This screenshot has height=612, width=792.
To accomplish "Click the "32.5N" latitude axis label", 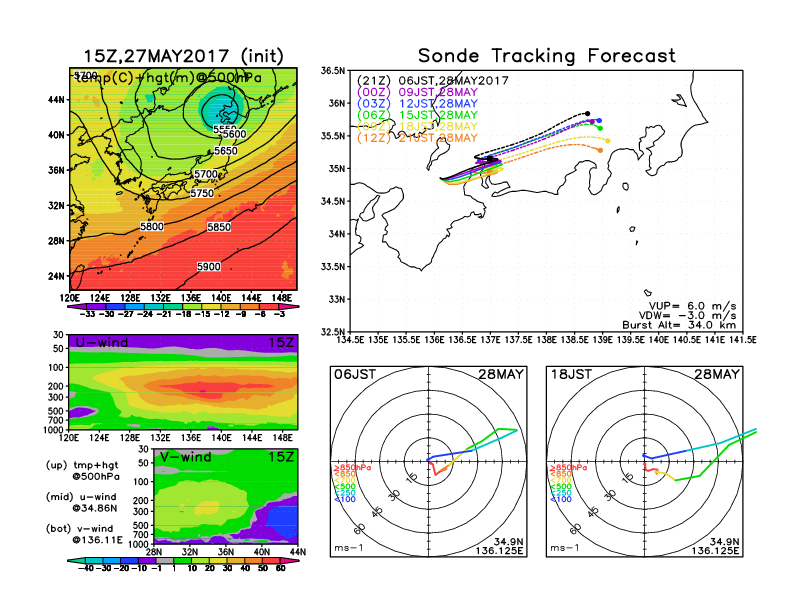I will (x=334, y=332).
